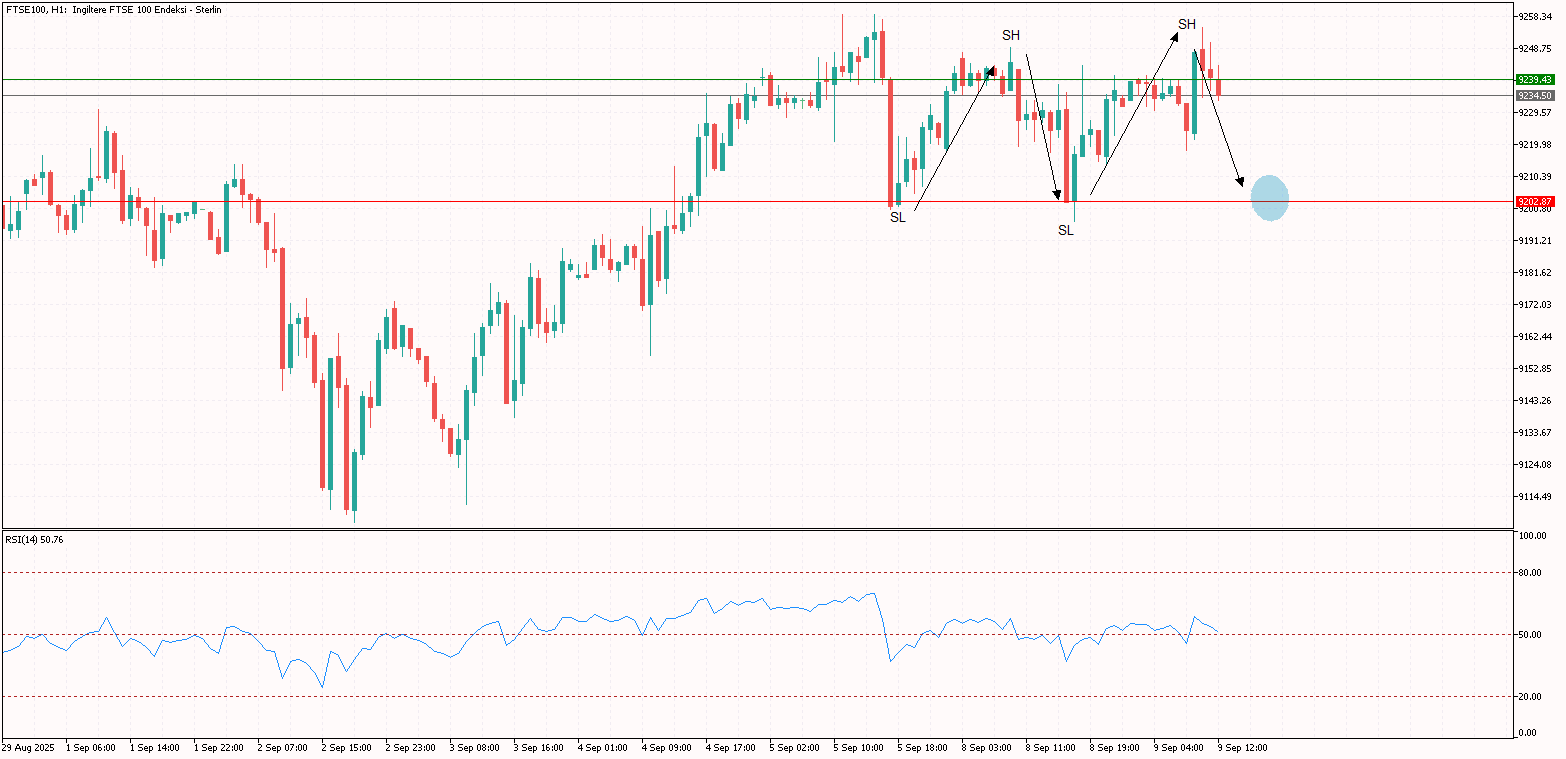This screenshot has width=1566, height=759.
Task: Click the 9191.21 price axis label
Action: pyautogui.click(x=1535, y=240)
